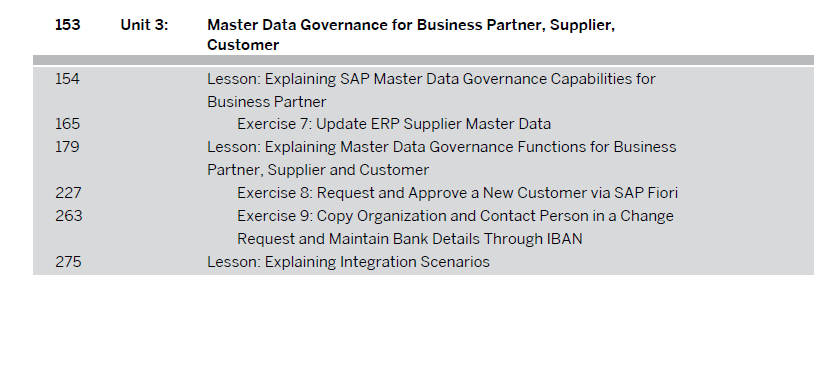Click the Business Partner continuation line
828x383 pixels.
267,101
